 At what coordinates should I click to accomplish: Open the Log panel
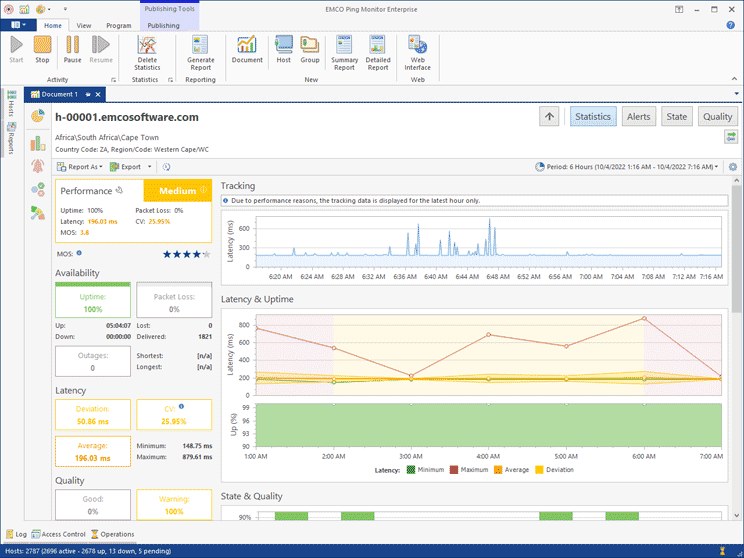pos(16,534)
